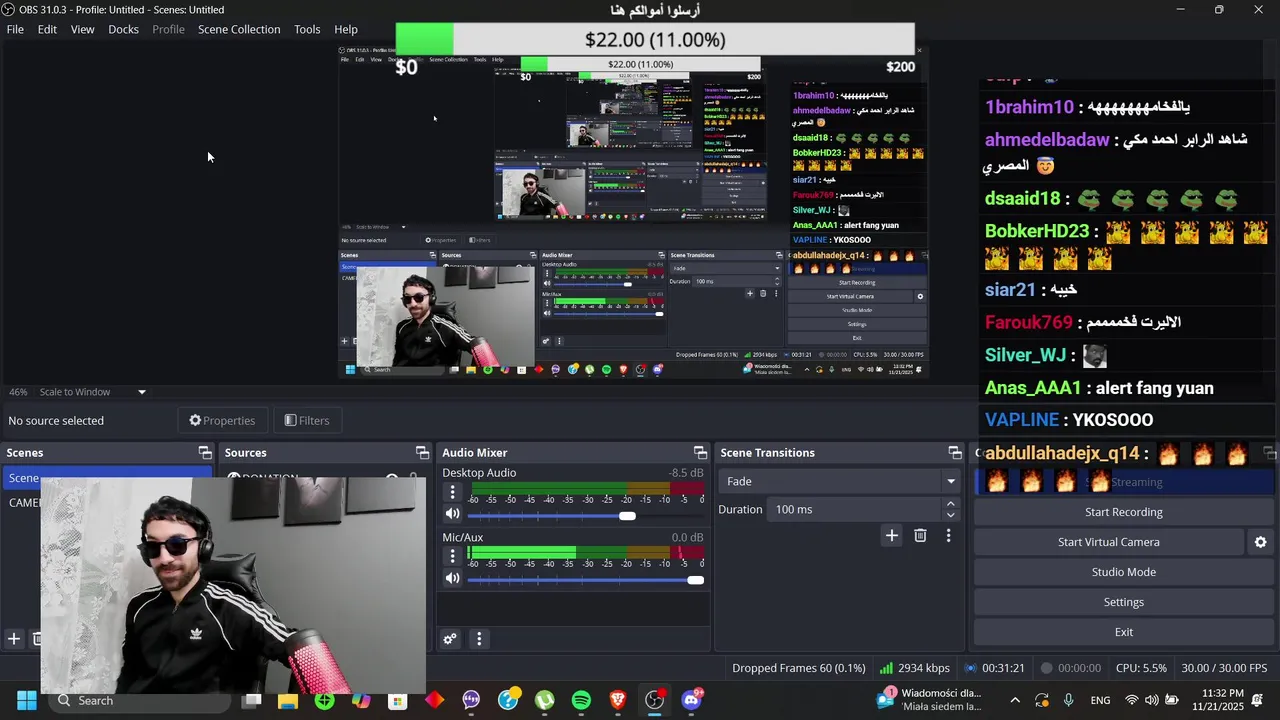Open the notification bell in the tray

point(1258,700)
